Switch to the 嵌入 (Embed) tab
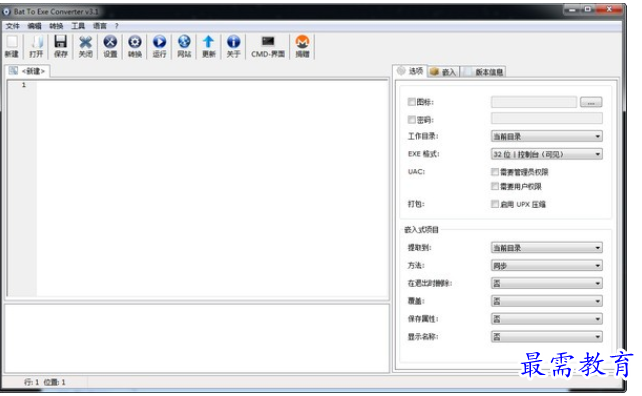This screenshot has height=396, width=642. click(443, 72)
